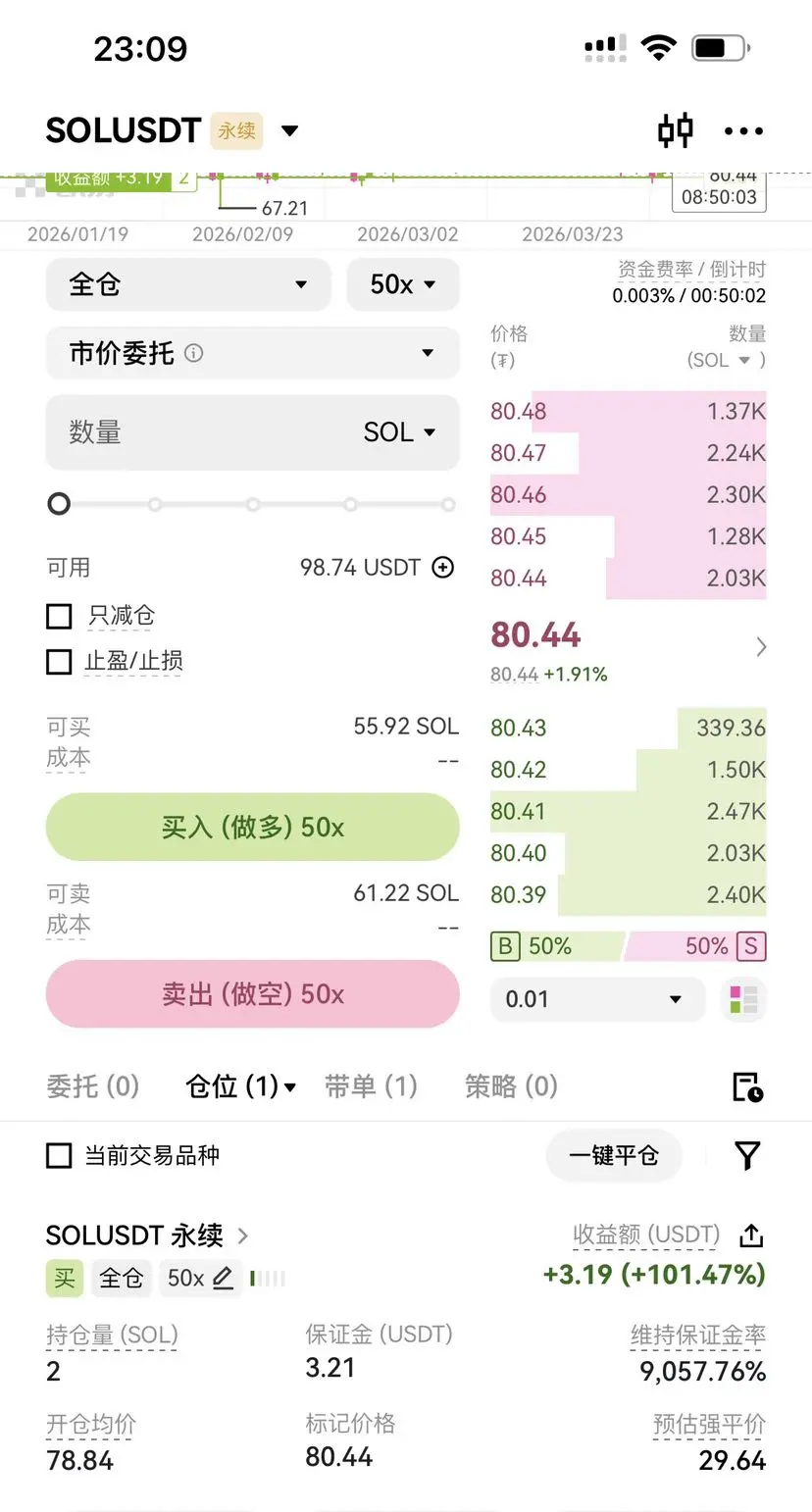
Task: Open the 50x leverage dropdown
Action: click(403, 285)
